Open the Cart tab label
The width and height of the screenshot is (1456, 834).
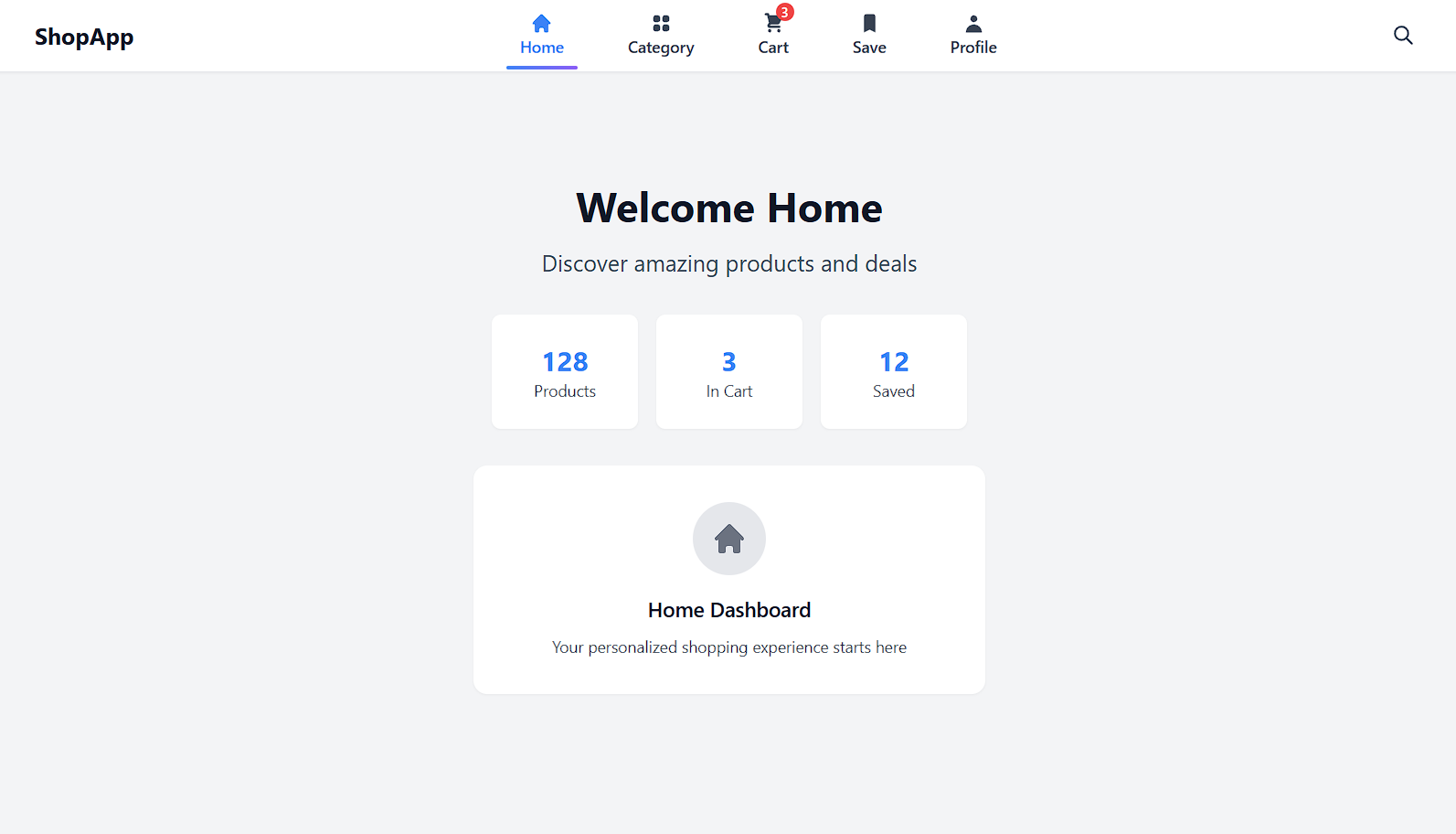[772, 48]
